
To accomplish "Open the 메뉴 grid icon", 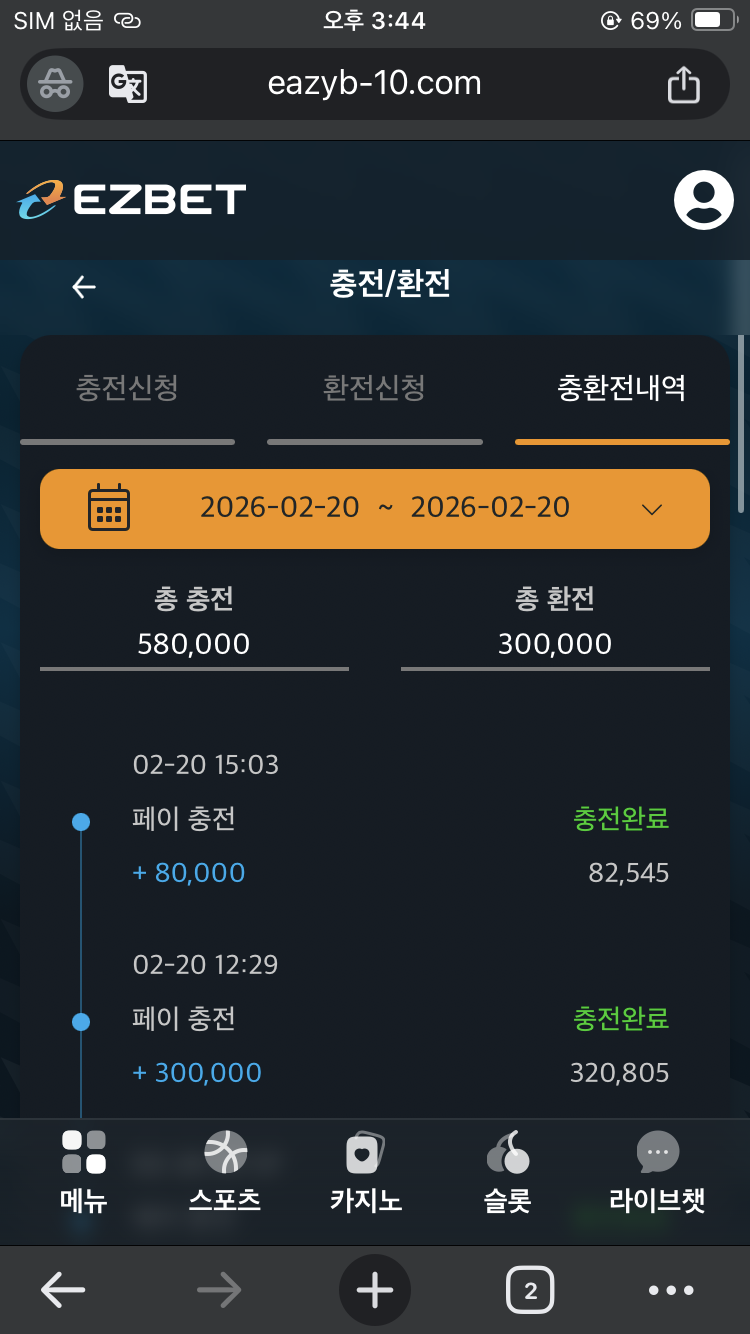I will pyautogui.click(x=84, y=1172).
